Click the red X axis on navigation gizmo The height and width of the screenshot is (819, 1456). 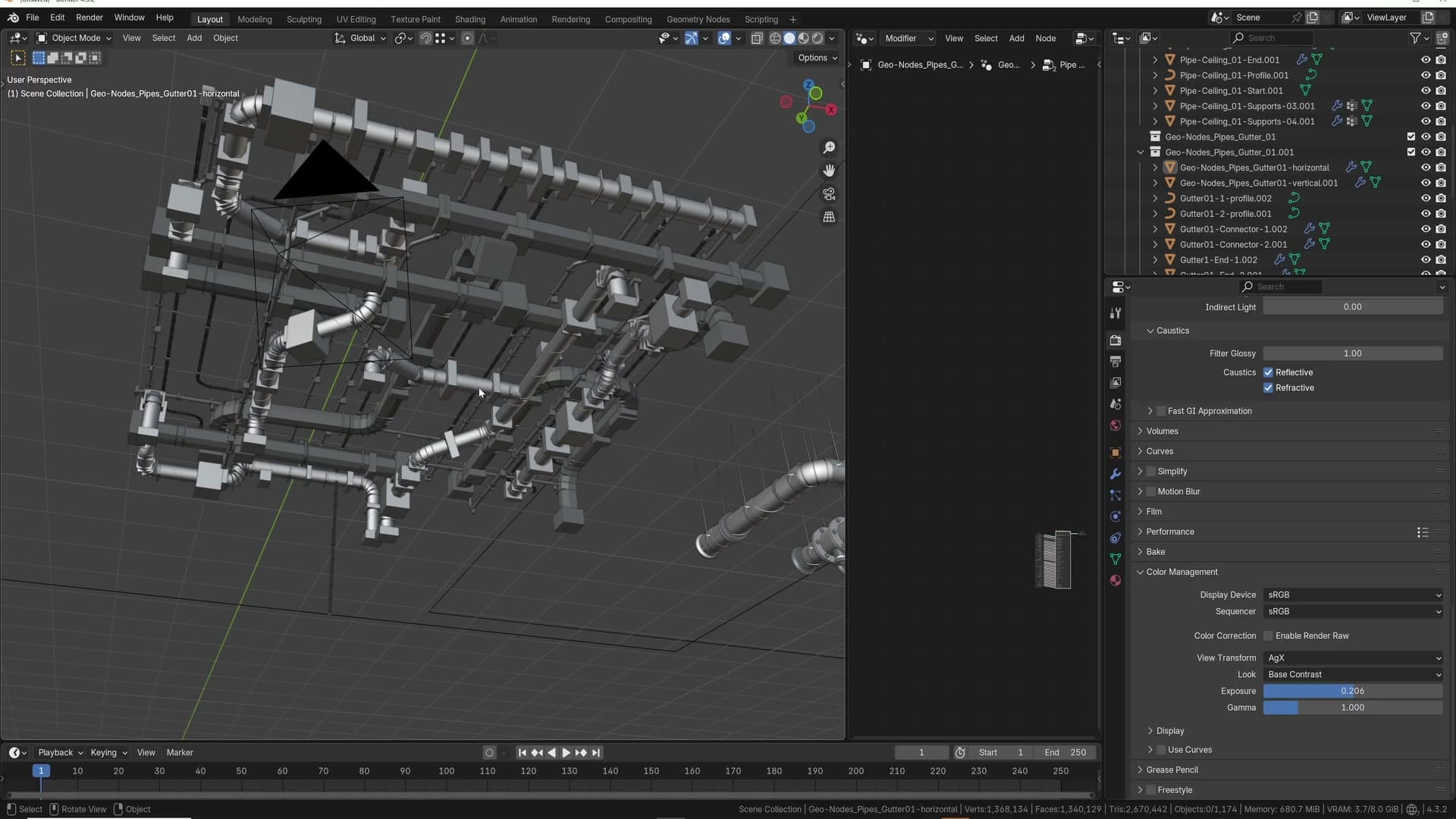pyautogui.click(x=831, y=110)
